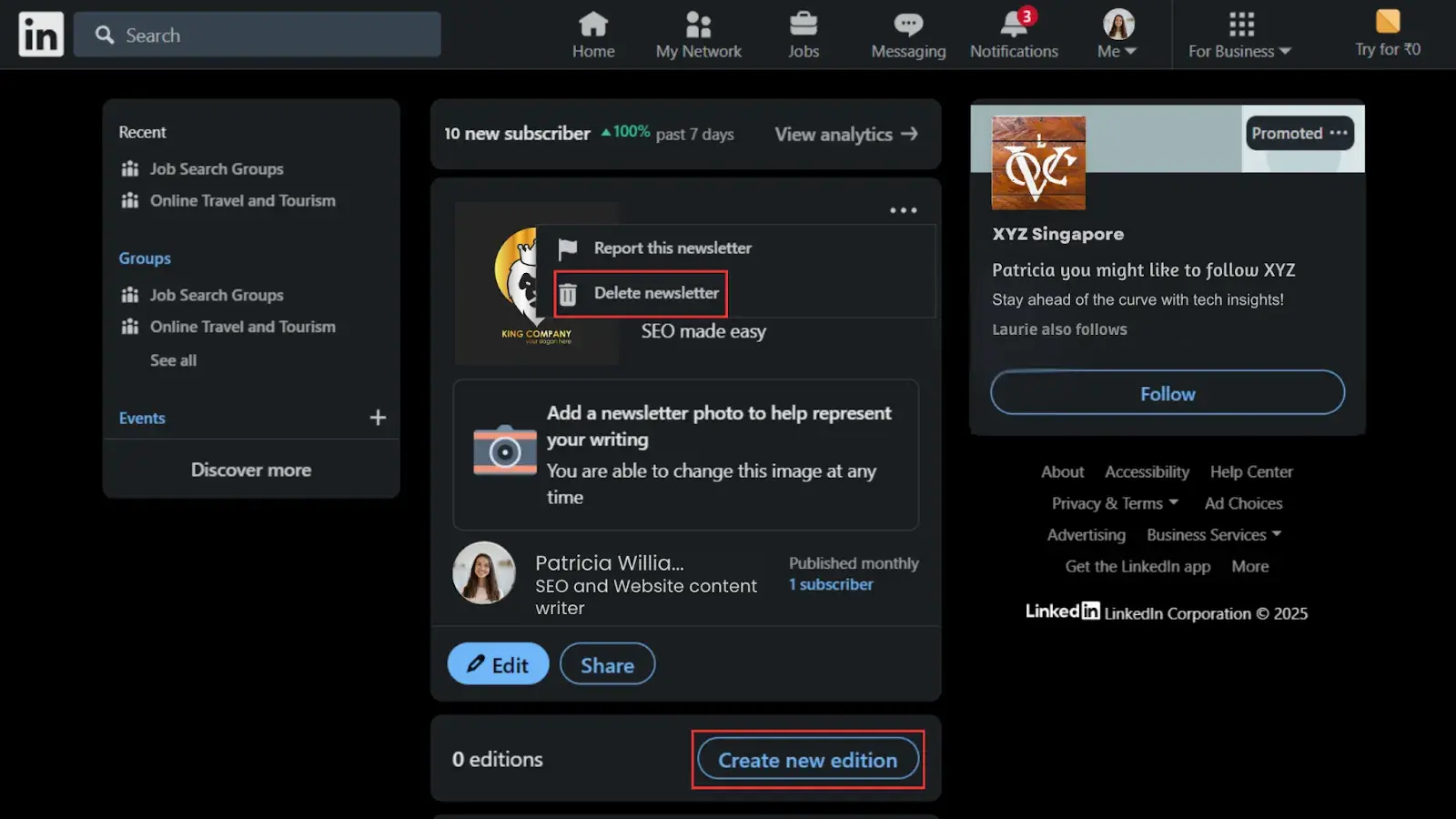Click the Edit newsletter button
This screenshot has height=819, width=1456.
pos(498,664)
